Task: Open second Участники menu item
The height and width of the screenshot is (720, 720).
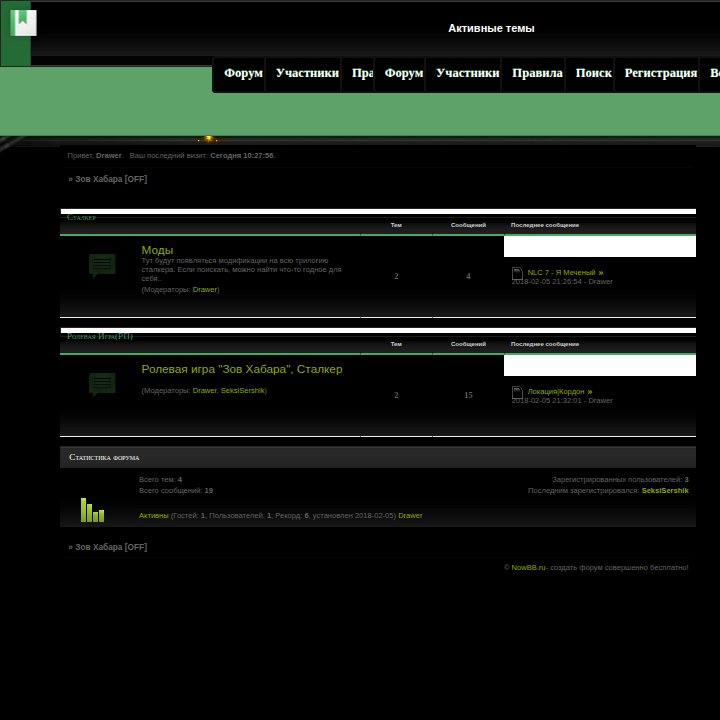Action: (467, 73)
